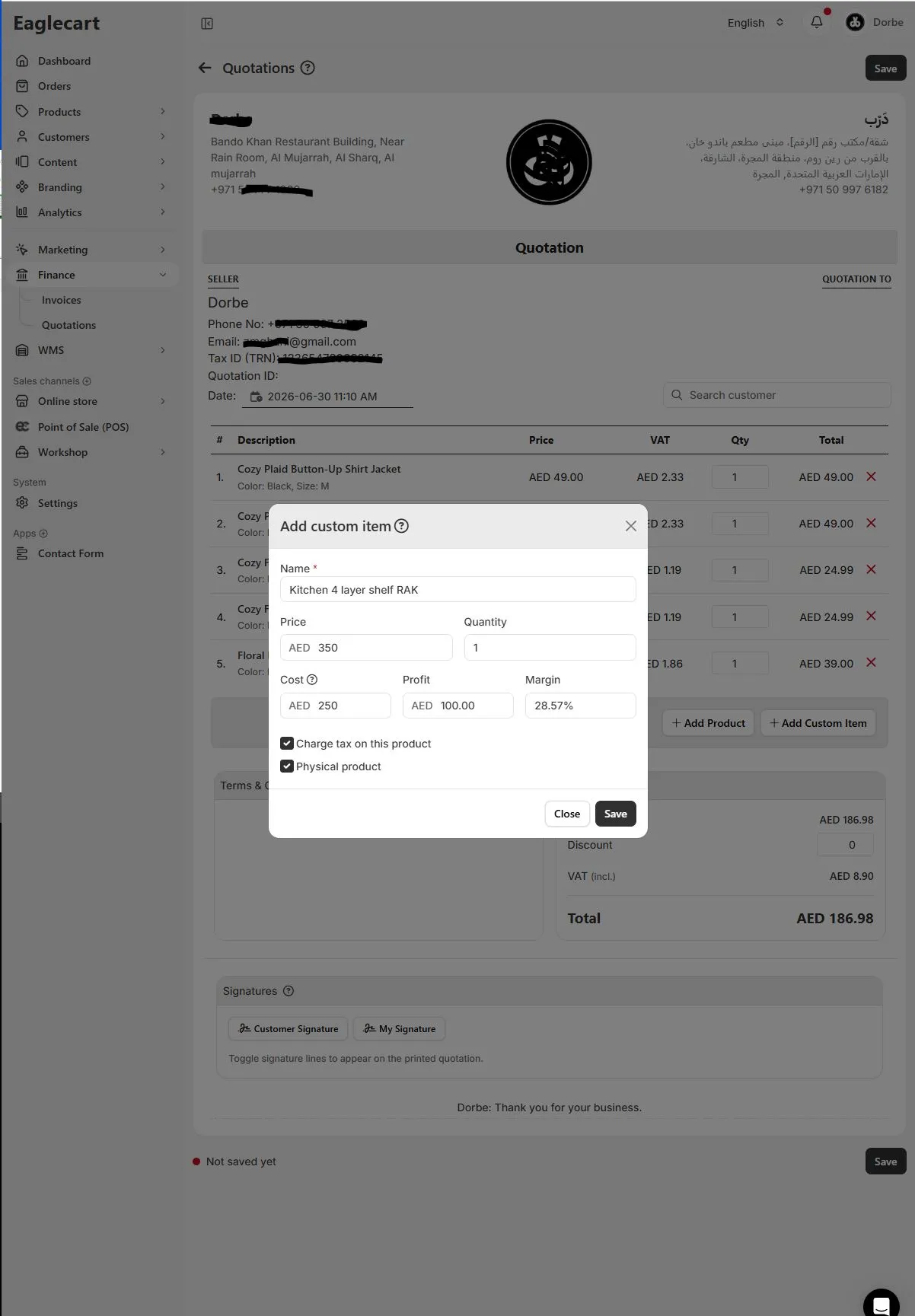
Task: Click Save button at page bottom
Action: point(885,1161)
